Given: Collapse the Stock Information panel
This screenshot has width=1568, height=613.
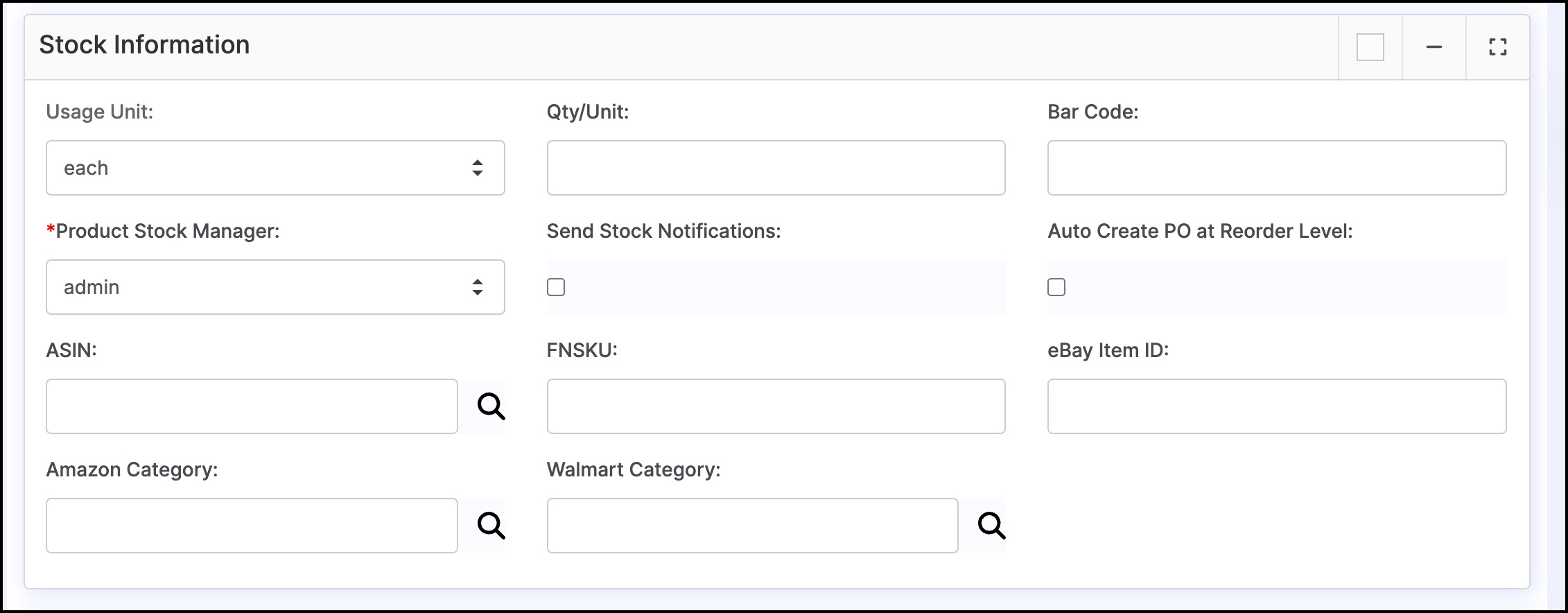Looking at the screenshot, I should point(1434,47).
